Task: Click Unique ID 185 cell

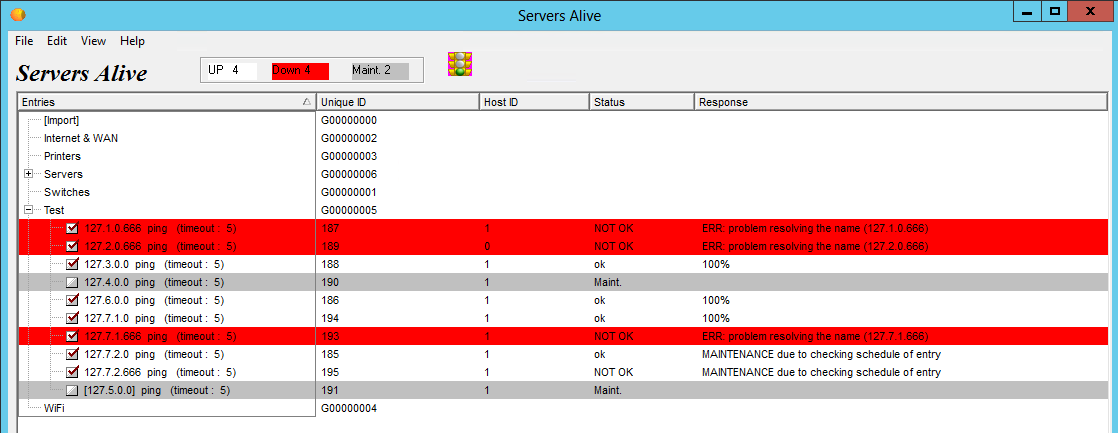Action: pyautogui.click(x=329, y=354)
